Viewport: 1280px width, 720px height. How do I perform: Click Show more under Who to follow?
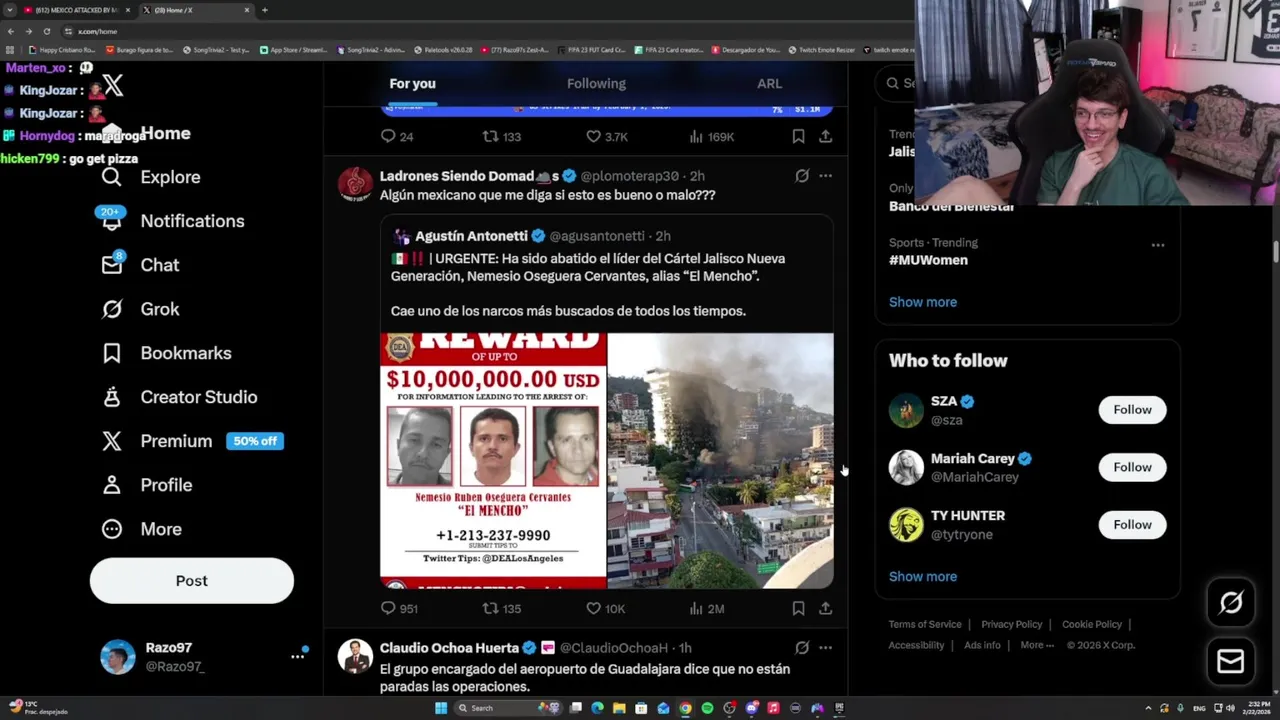point(923,576)
